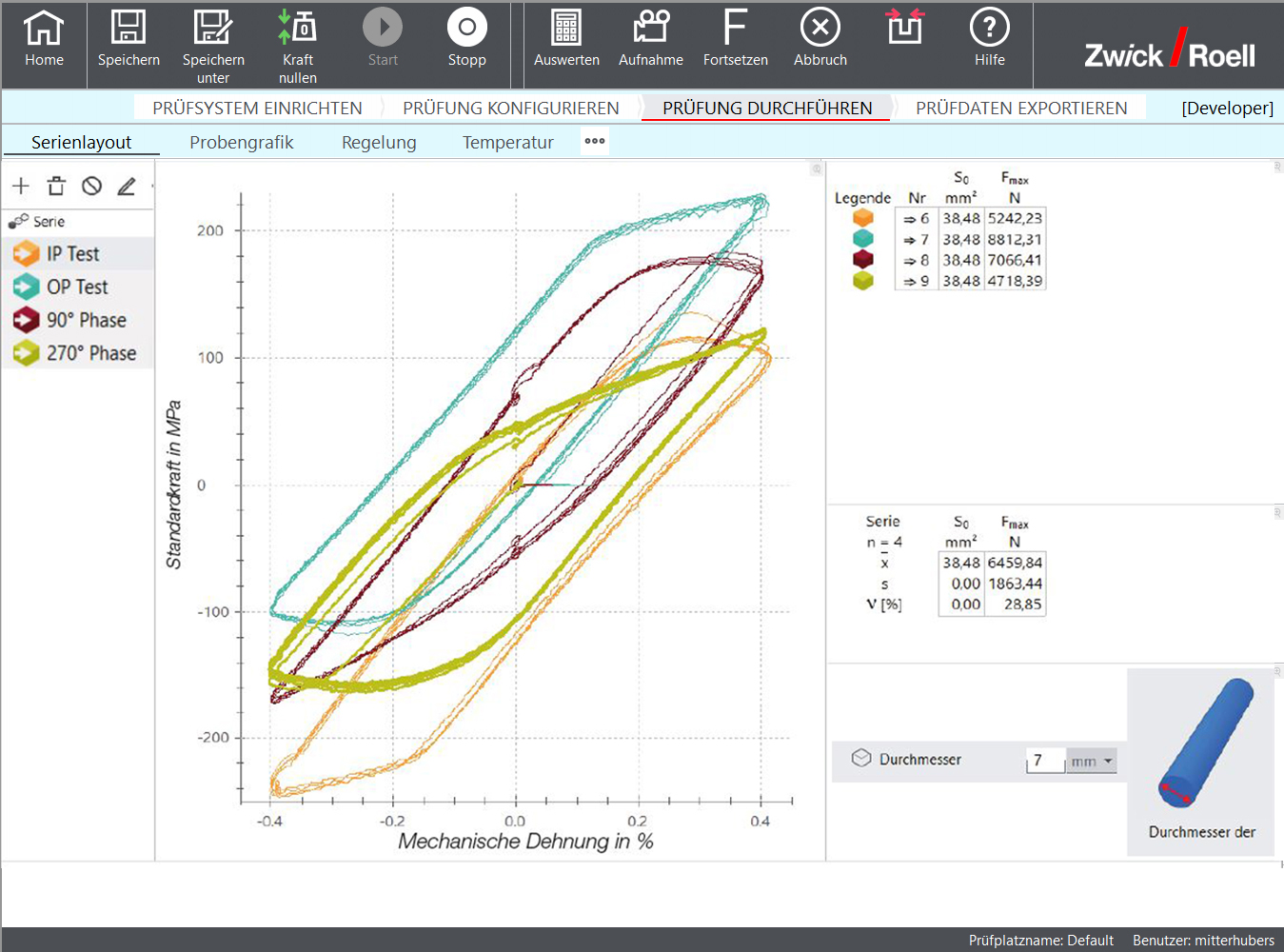Screen dimensions: 1284x952
Task: Open Hilfe help icon
Action: 989,29
